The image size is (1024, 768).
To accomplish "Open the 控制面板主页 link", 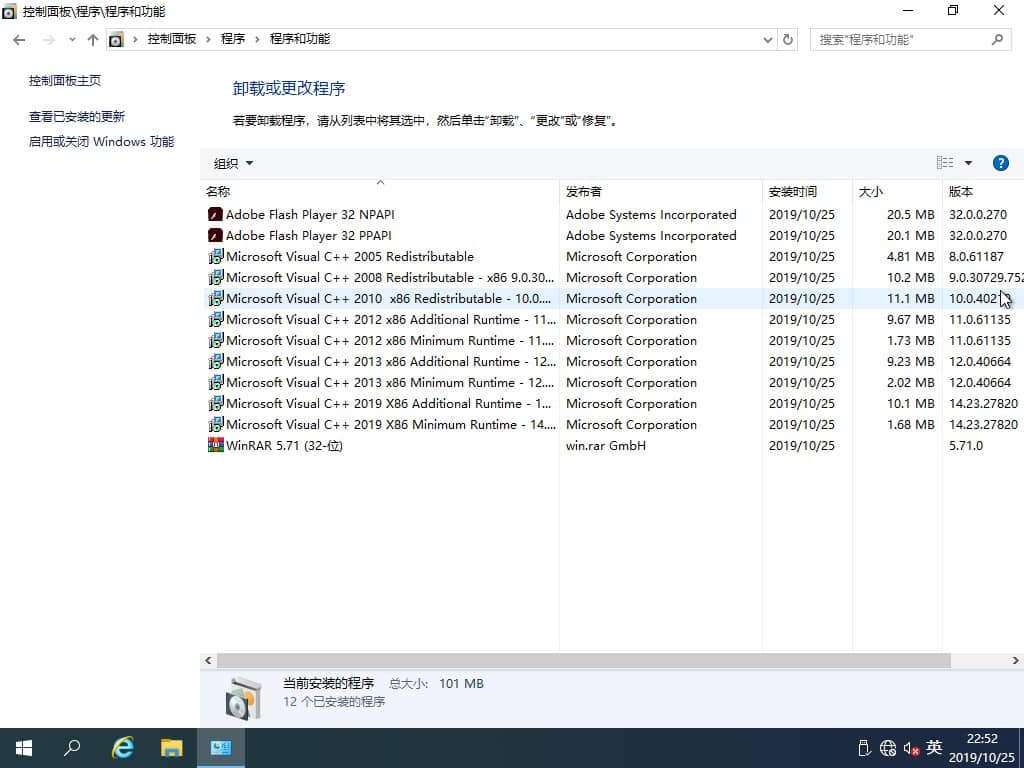I will tap(65, 80).
